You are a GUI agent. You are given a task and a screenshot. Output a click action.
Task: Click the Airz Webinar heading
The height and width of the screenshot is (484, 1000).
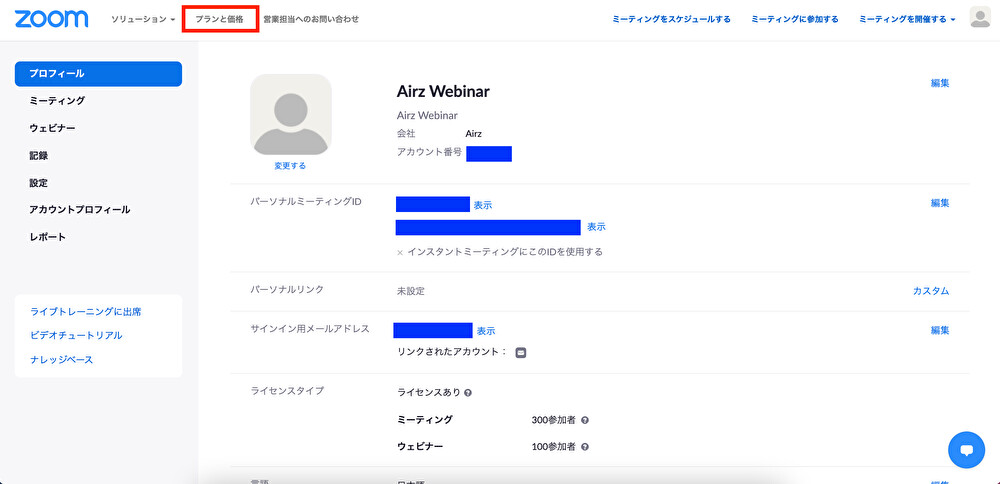(x=443, y=92)
